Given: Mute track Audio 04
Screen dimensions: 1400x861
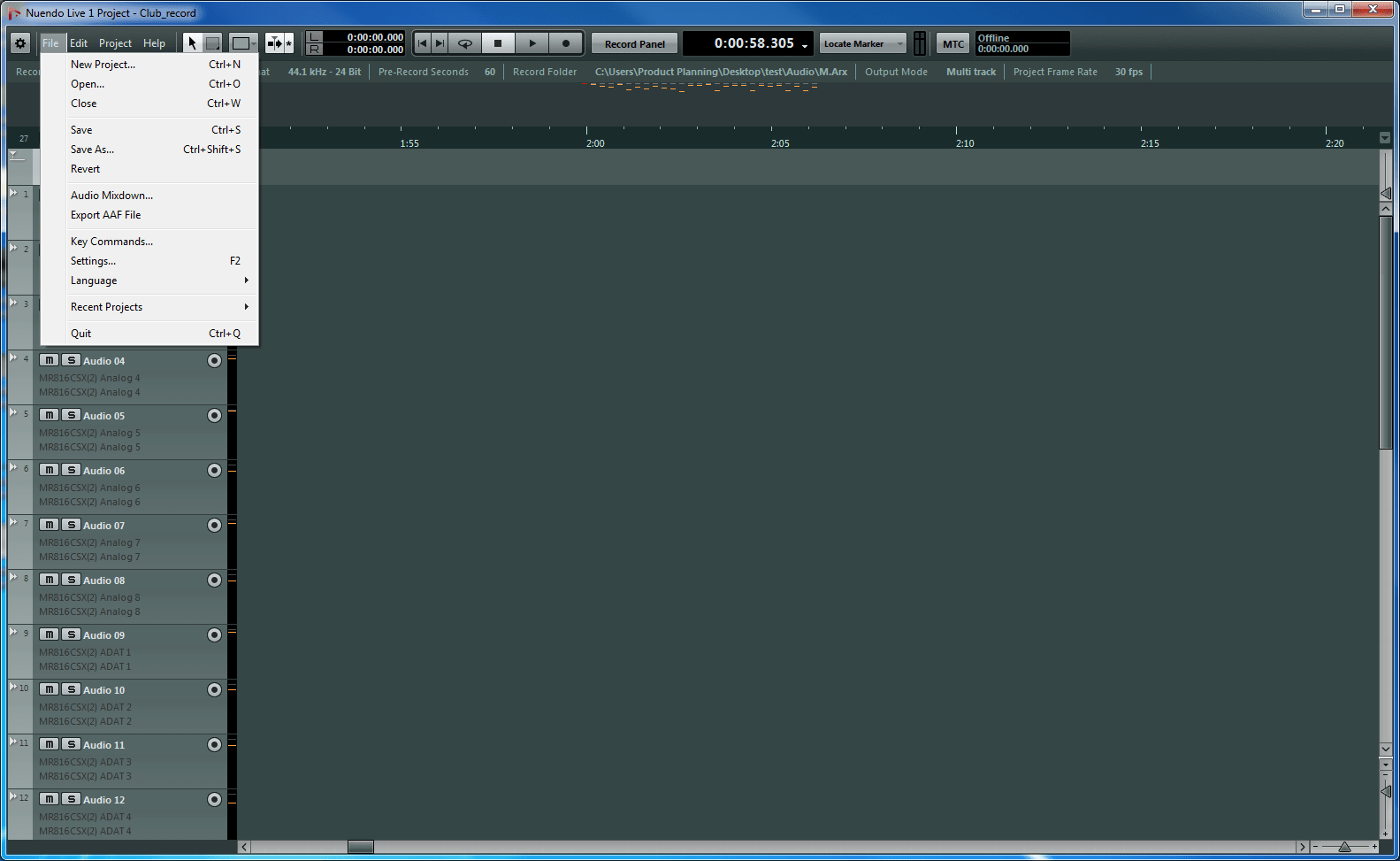Looking at the screenshot, I should (50, 360).
